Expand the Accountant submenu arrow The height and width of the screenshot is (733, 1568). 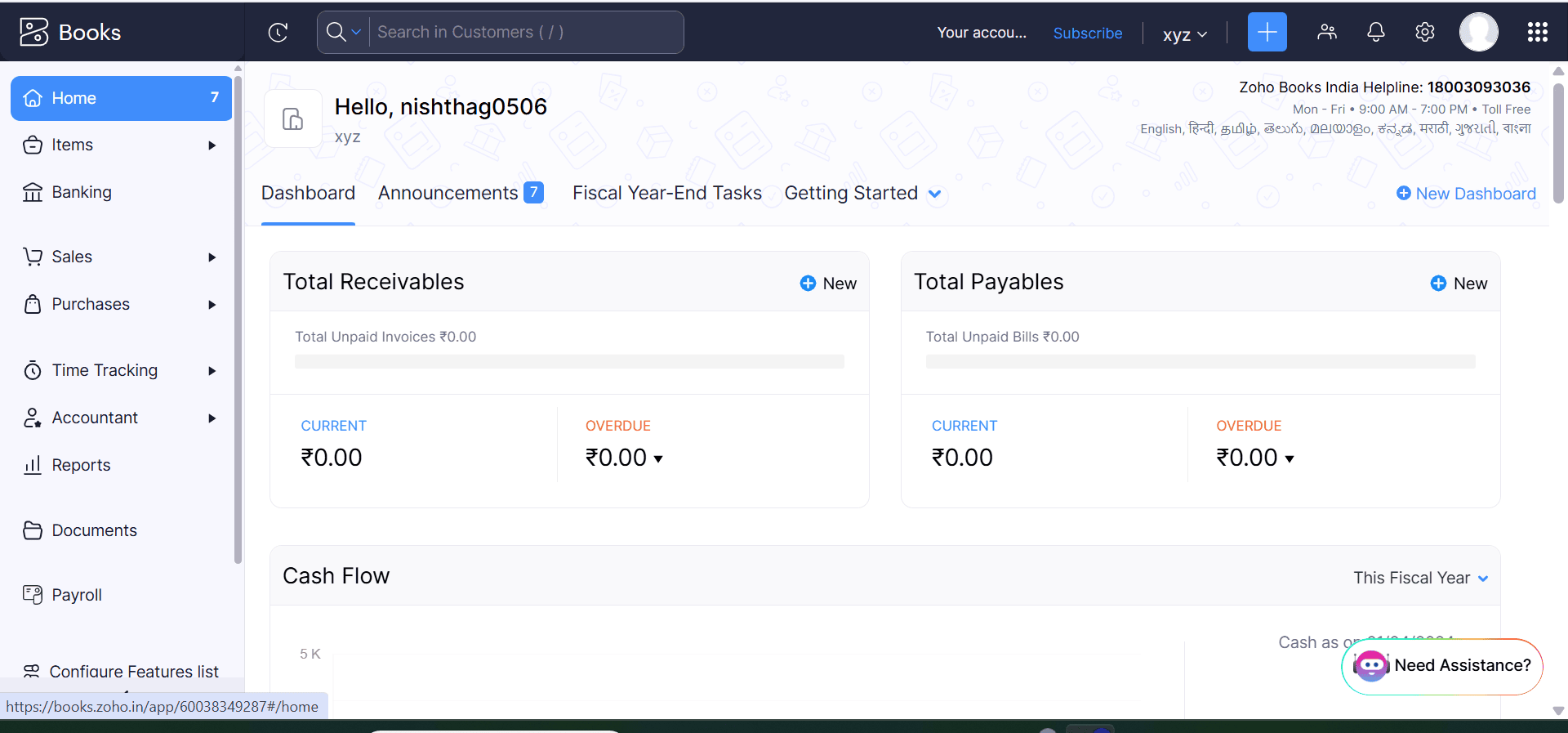(212, 418)
